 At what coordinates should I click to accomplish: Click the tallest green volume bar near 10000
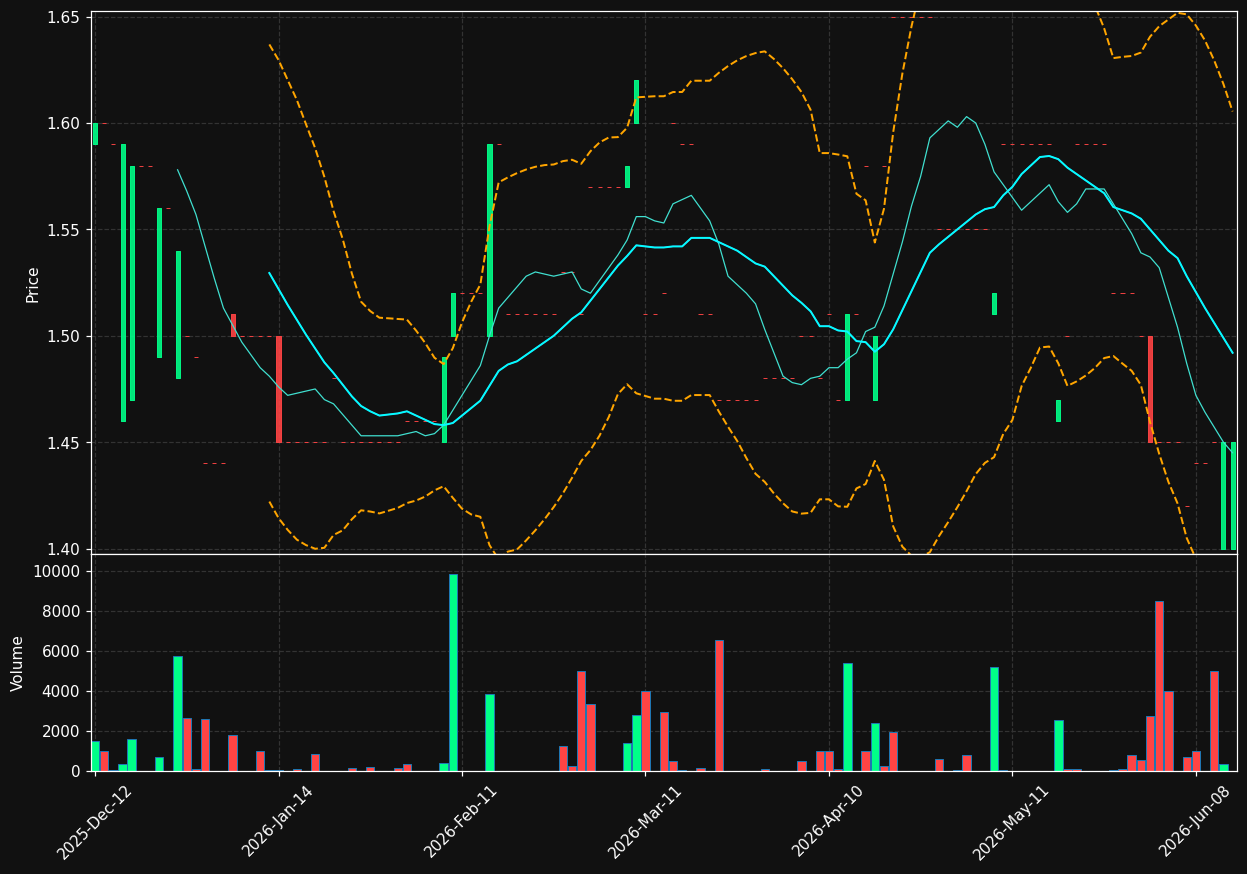pyautogui.click(x=453, y=673)
